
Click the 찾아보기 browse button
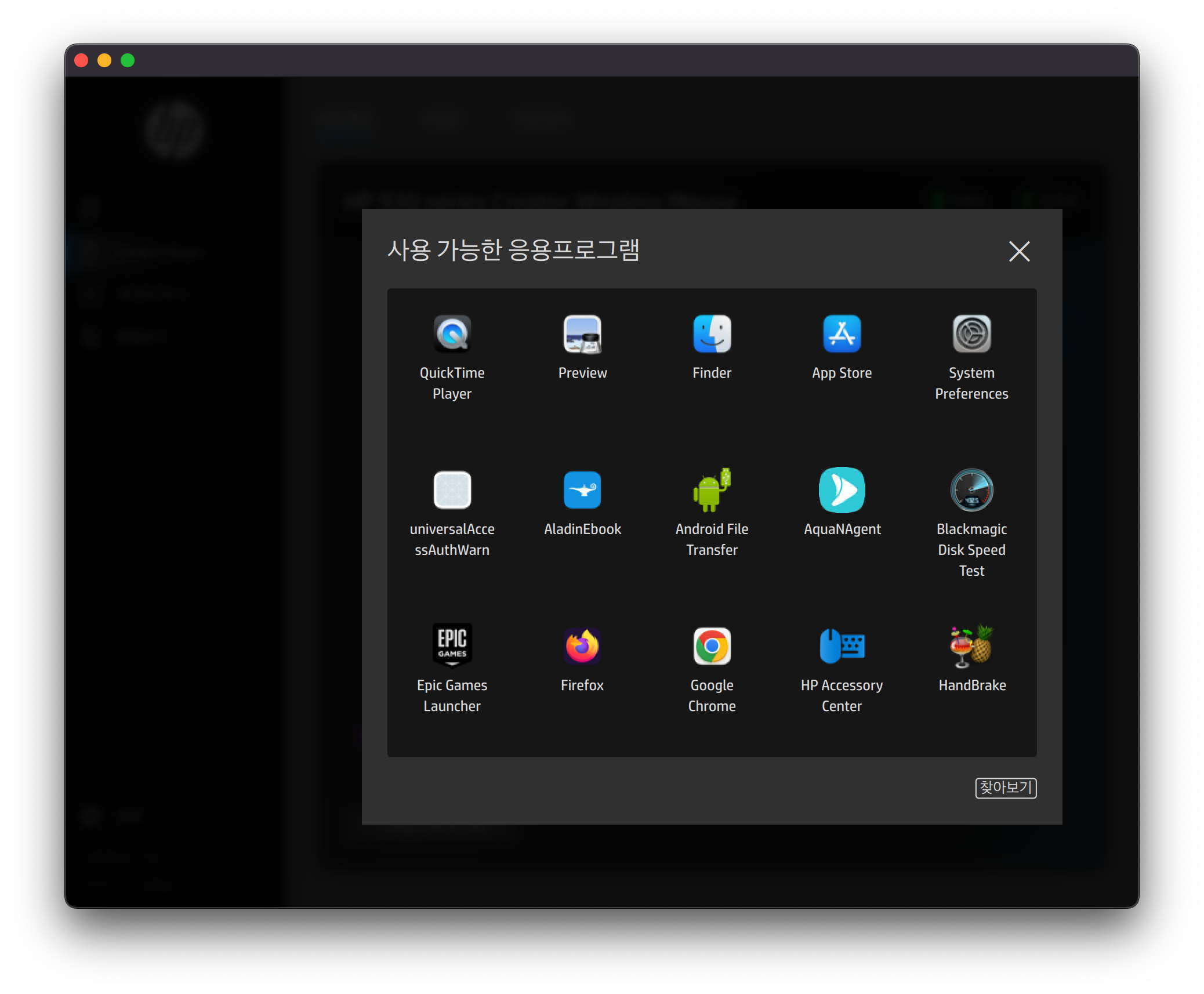pyautogui.click(x=1005, y=788)
